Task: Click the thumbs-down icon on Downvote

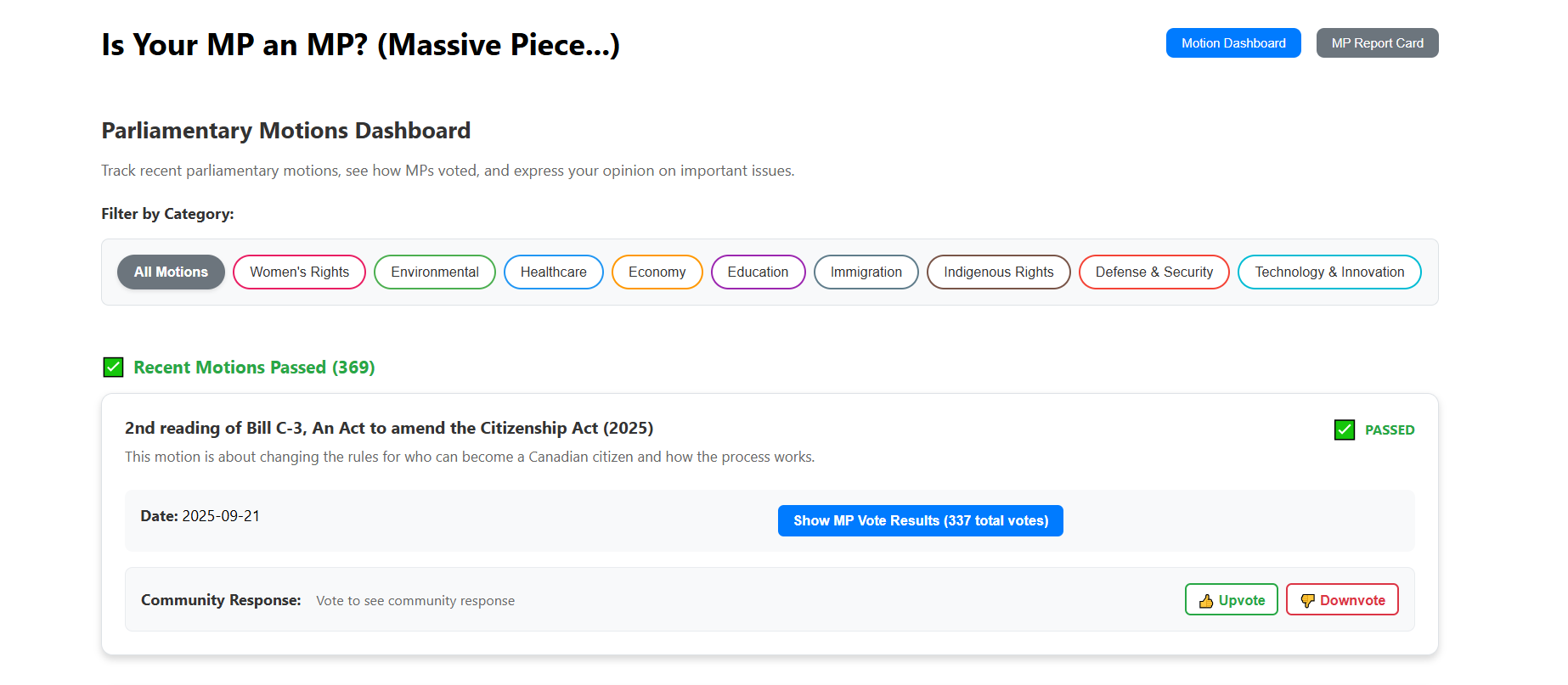Action: [x=1307, y=601]
